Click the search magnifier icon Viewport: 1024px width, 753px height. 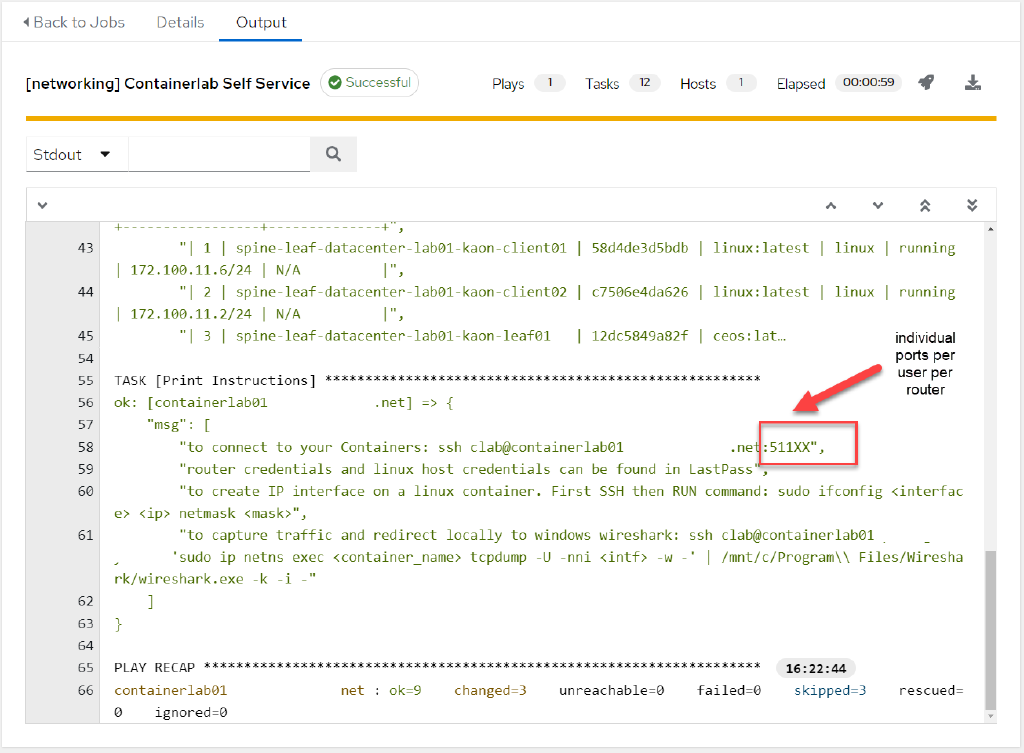pyautogui.click(x=333, y=154)
